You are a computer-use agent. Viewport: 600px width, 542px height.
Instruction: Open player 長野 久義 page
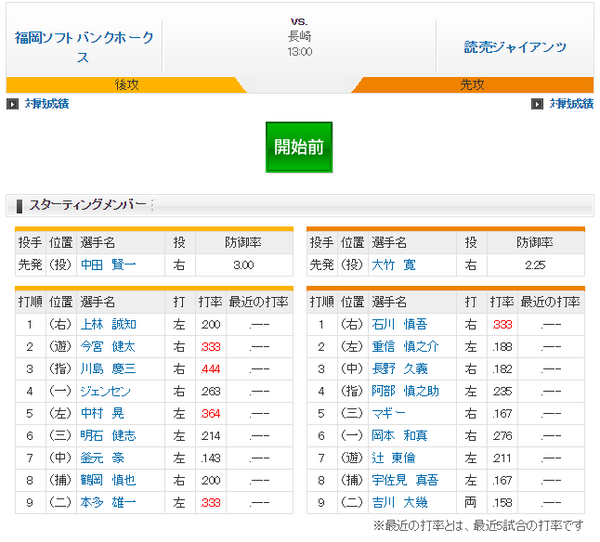399,369
